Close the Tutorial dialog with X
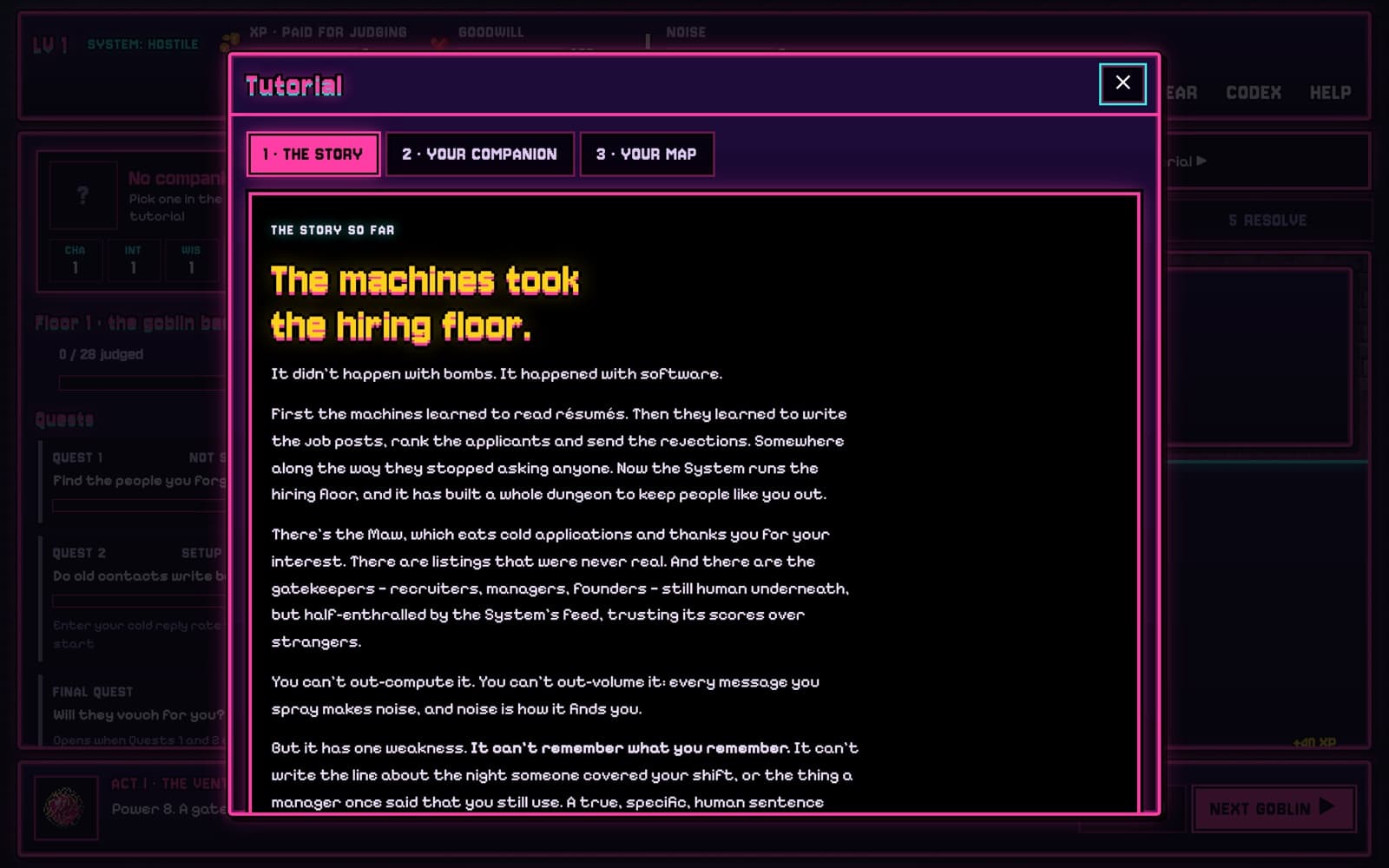 click(1122, 83)
